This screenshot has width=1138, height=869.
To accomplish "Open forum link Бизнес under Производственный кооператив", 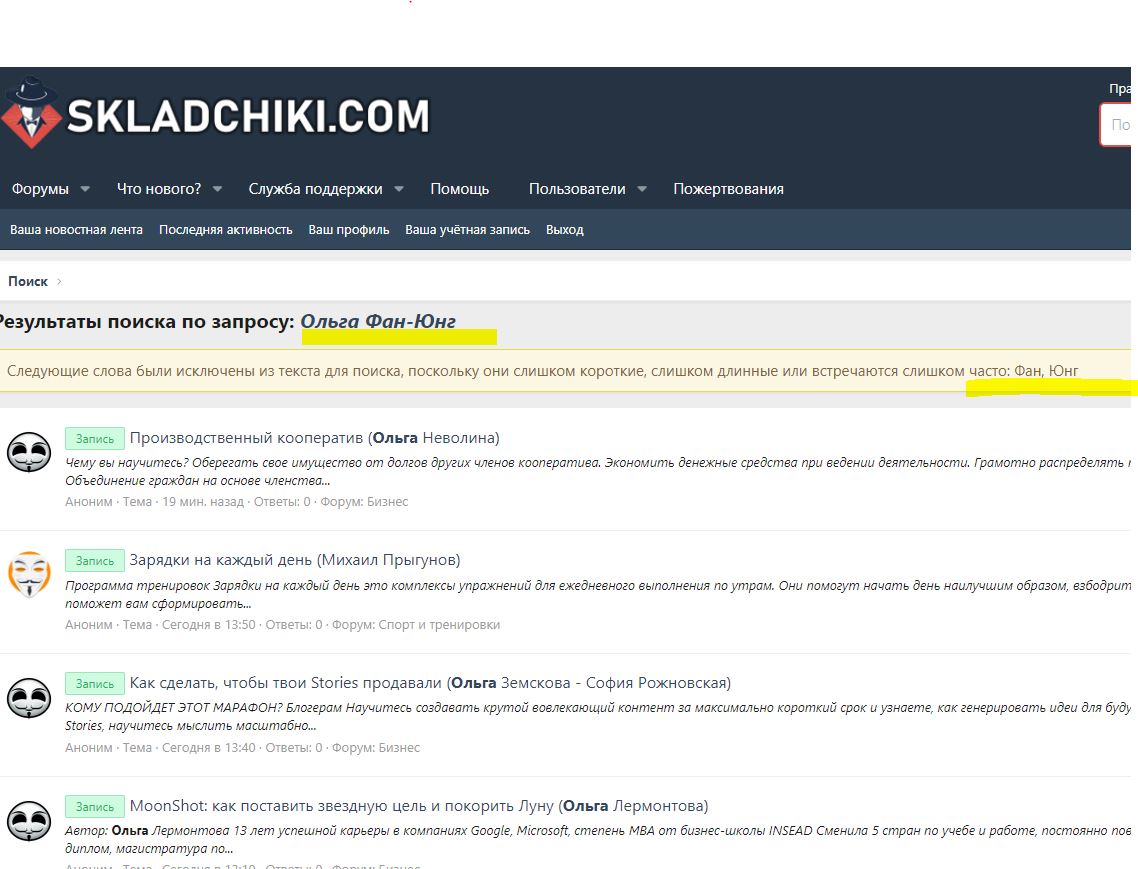I will point(387,502).
